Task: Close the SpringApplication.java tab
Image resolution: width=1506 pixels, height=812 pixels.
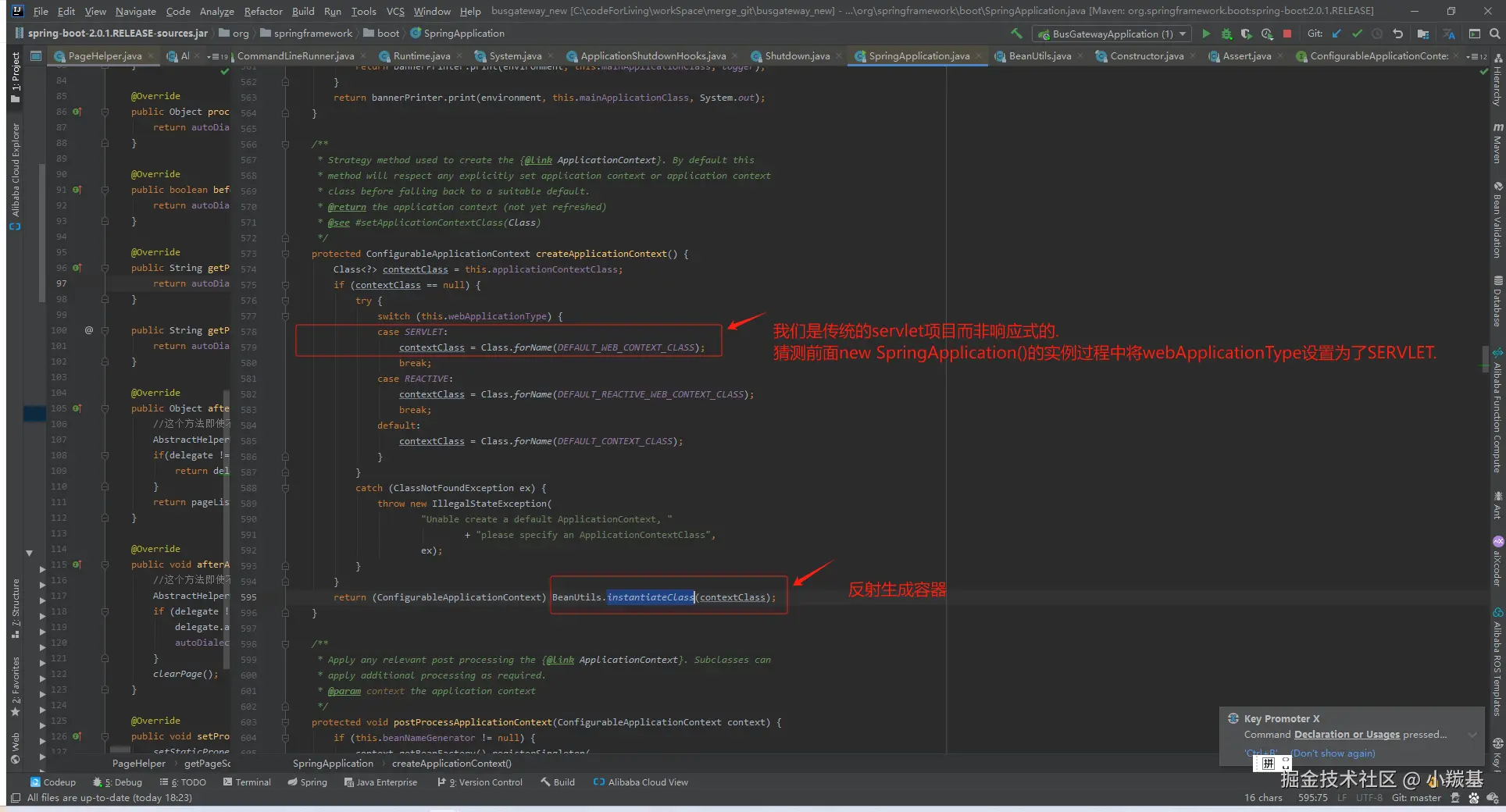Action: (979, 56)
